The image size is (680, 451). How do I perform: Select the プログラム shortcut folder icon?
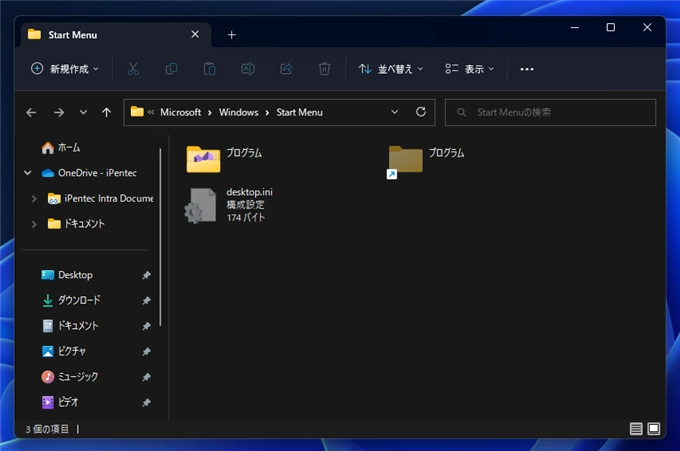point(405,161)
